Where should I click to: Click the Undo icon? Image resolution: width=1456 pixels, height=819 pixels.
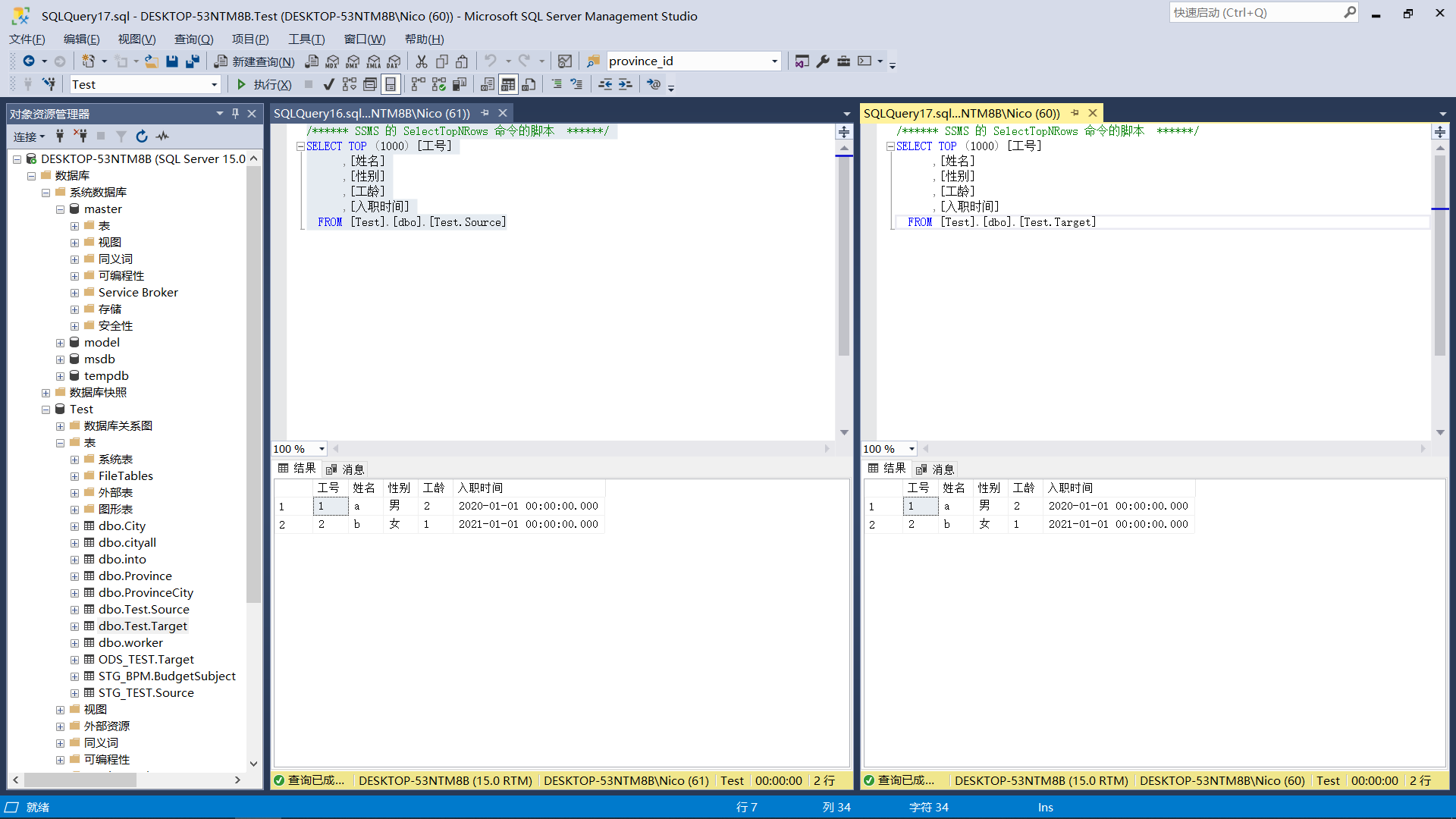pyautogui.click(x=490, y=61)
